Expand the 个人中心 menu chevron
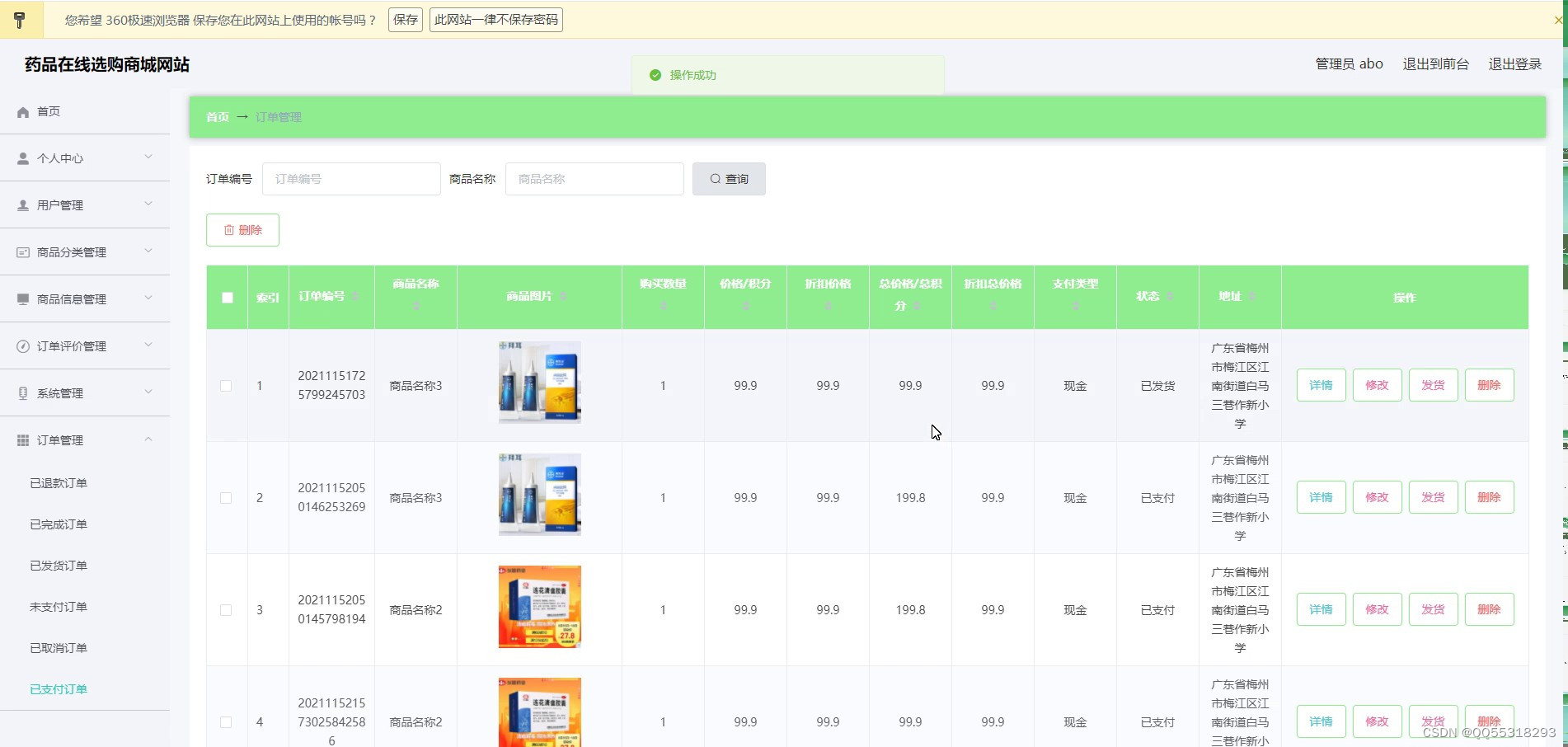1568x747 pixels. click(x=148, y=157)
